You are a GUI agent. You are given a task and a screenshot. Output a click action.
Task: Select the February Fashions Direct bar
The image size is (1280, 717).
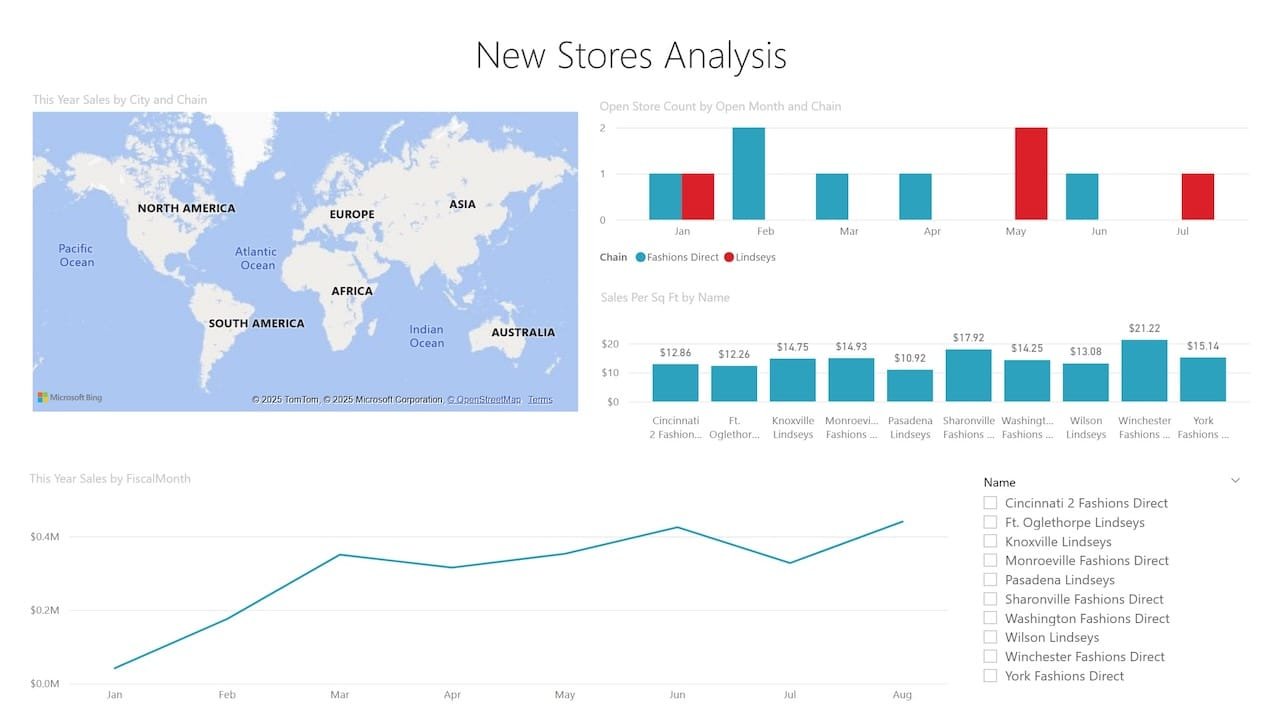pyautogui.click(x=749, y=174)
